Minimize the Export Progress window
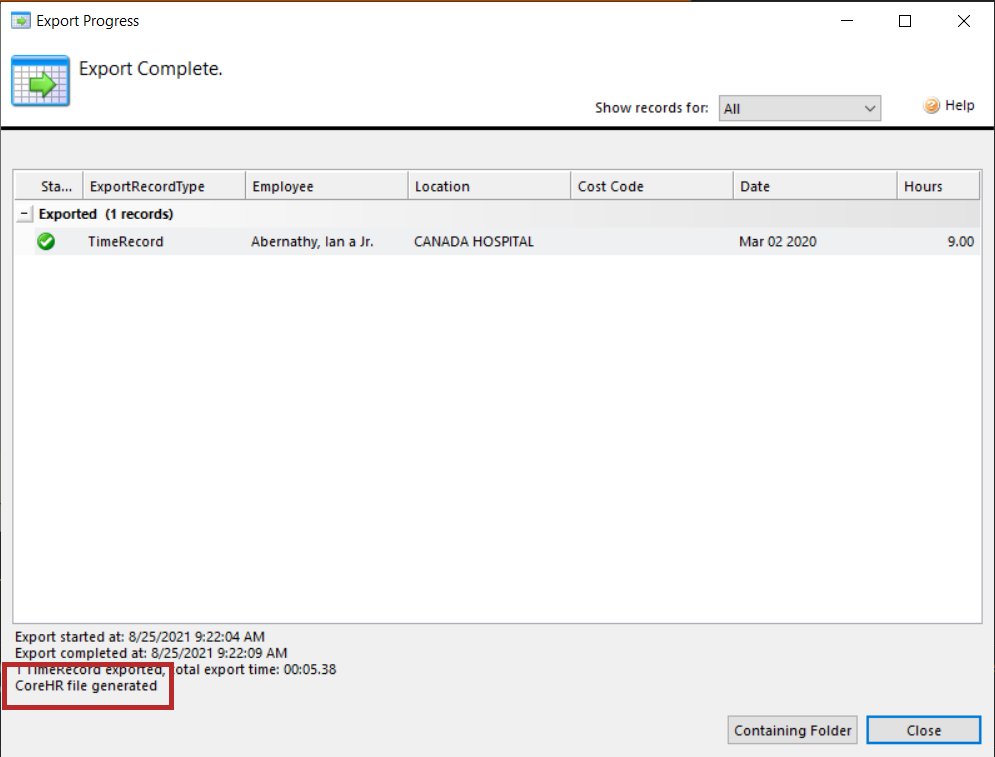This screenshot has width=995, height=757. pos(846,21)
